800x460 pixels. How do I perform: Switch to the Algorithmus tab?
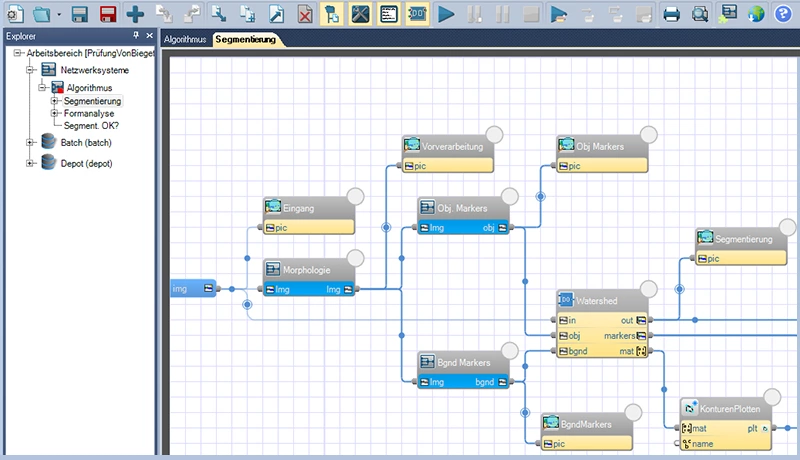point(185,39)
